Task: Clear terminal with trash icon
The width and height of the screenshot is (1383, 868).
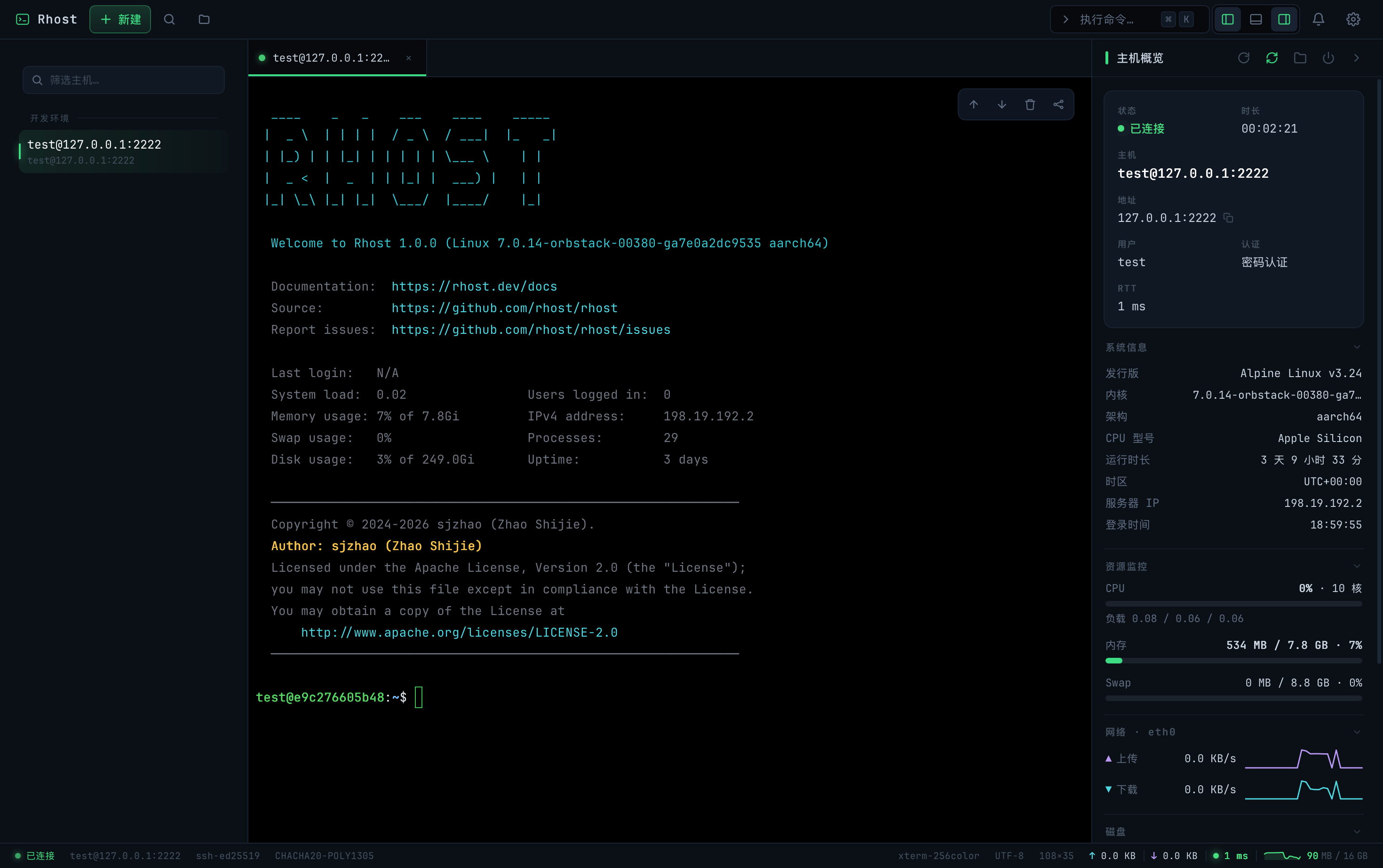Action: tap(1030, 104)
